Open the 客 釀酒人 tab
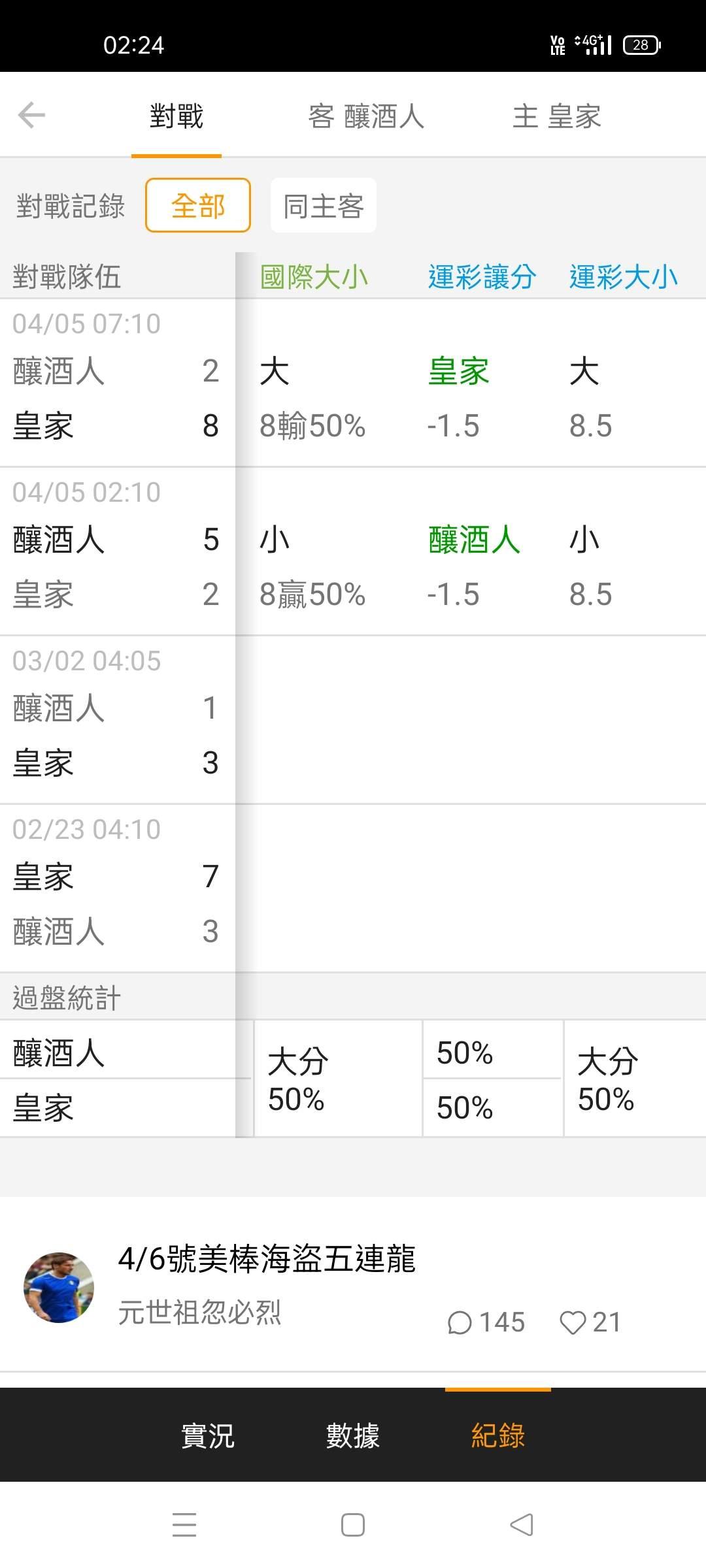This screenshot has width=706, height=1568. point(366,116)
